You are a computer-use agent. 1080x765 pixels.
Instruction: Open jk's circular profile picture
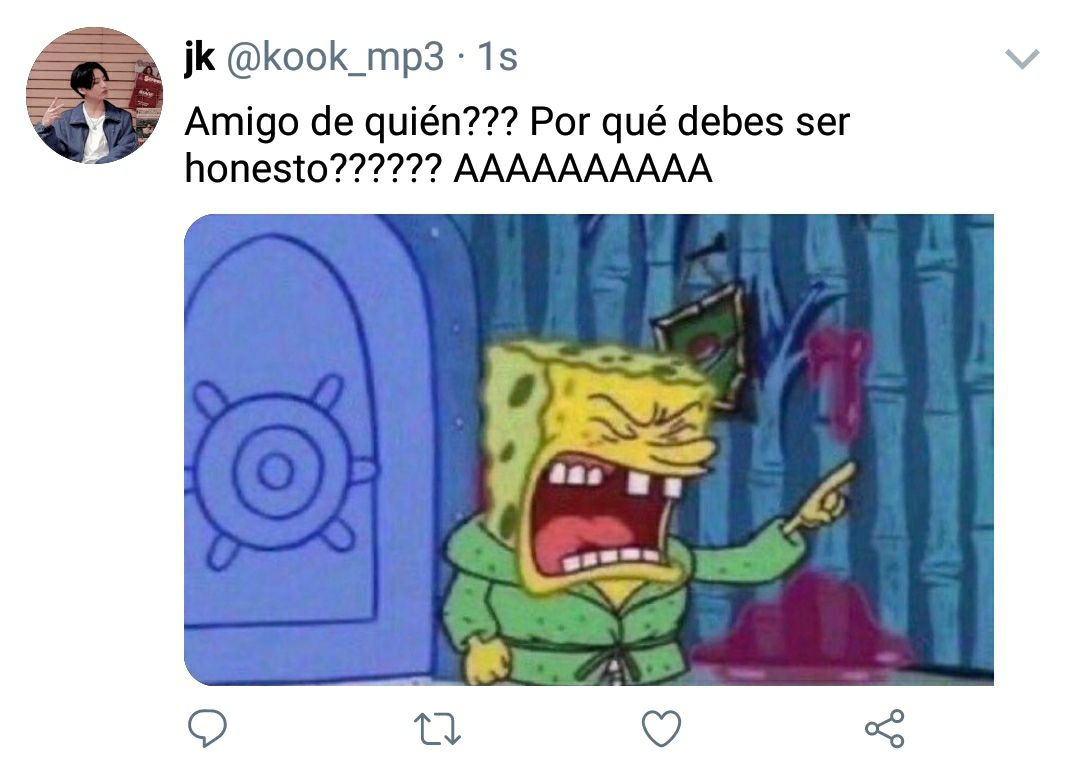(94, 95)
